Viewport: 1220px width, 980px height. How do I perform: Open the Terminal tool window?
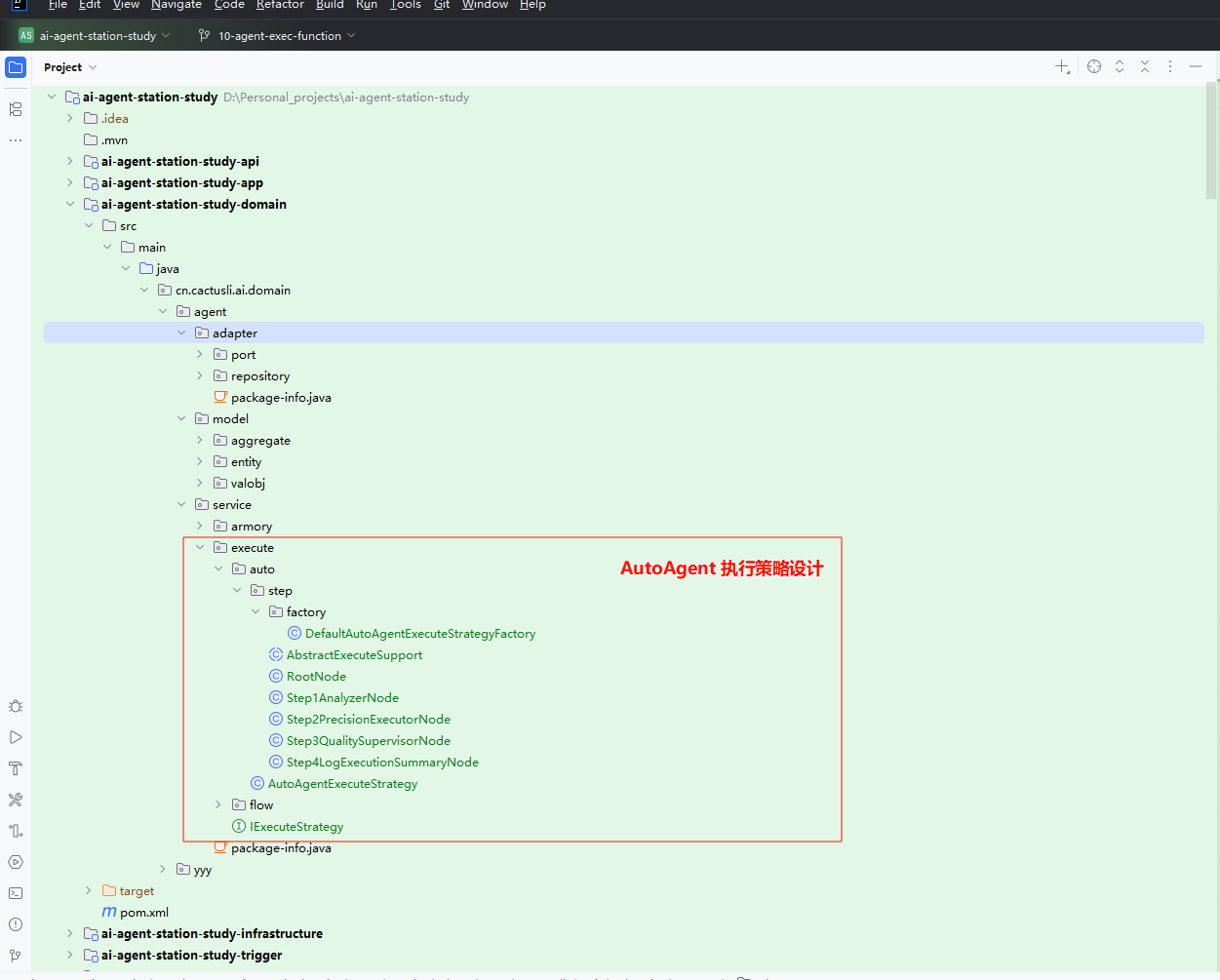tap(16, 893)
